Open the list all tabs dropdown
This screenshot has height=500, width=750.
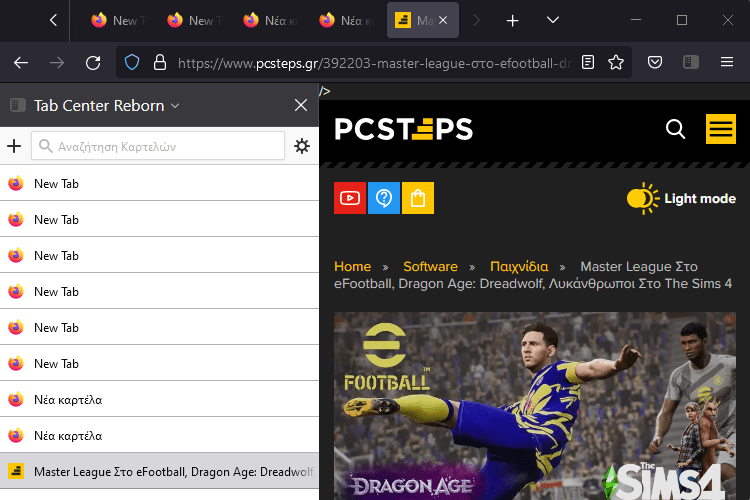tap(552, 20)
